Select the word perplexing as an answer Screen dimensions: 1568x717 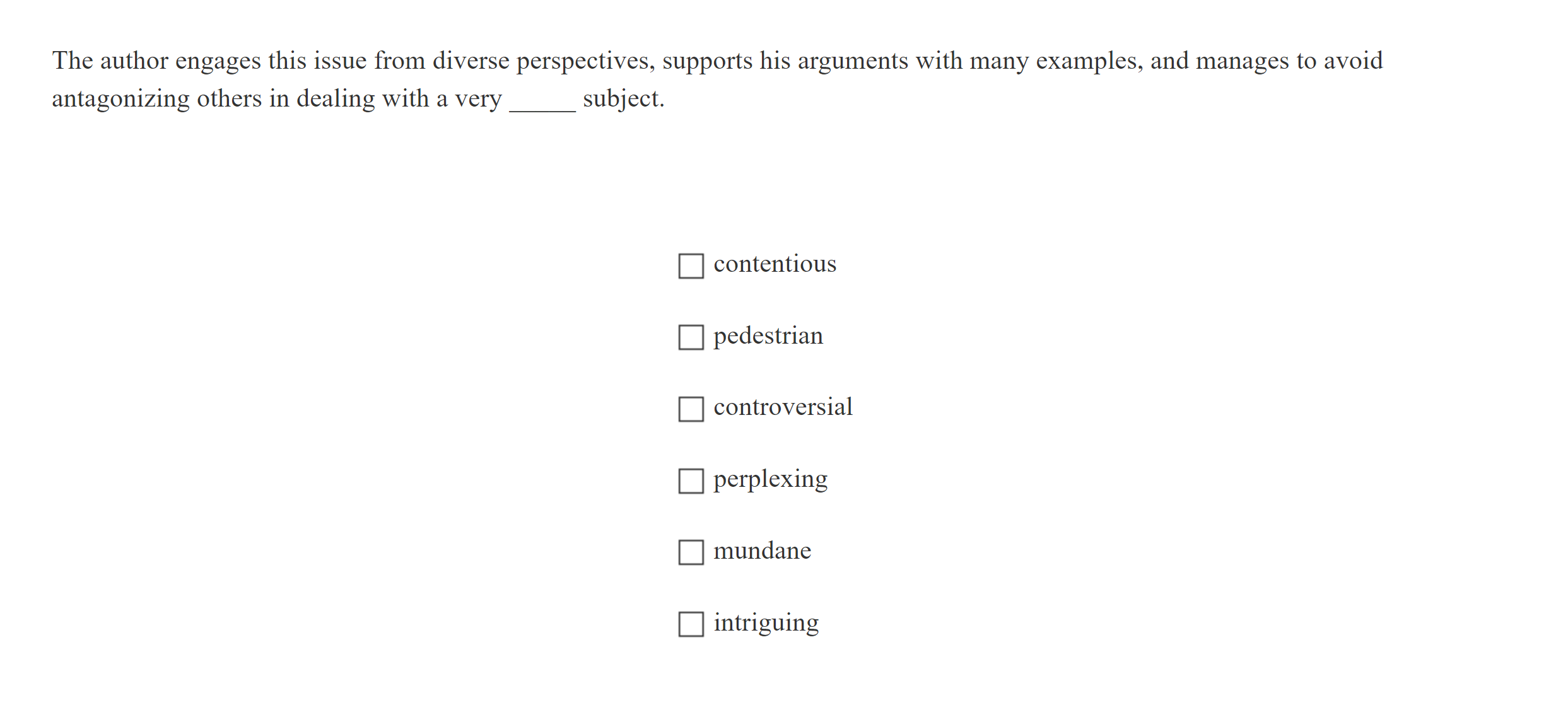pyautogui.click(x=771, y=479)
